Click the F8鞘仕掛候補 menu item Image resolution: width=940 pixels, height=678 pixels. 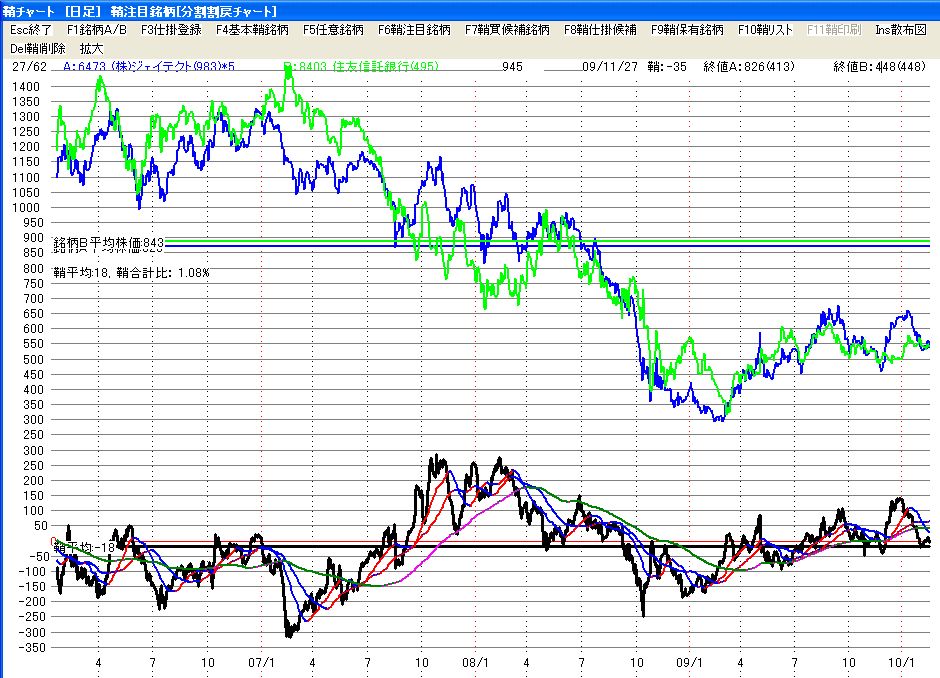(600, 30)
